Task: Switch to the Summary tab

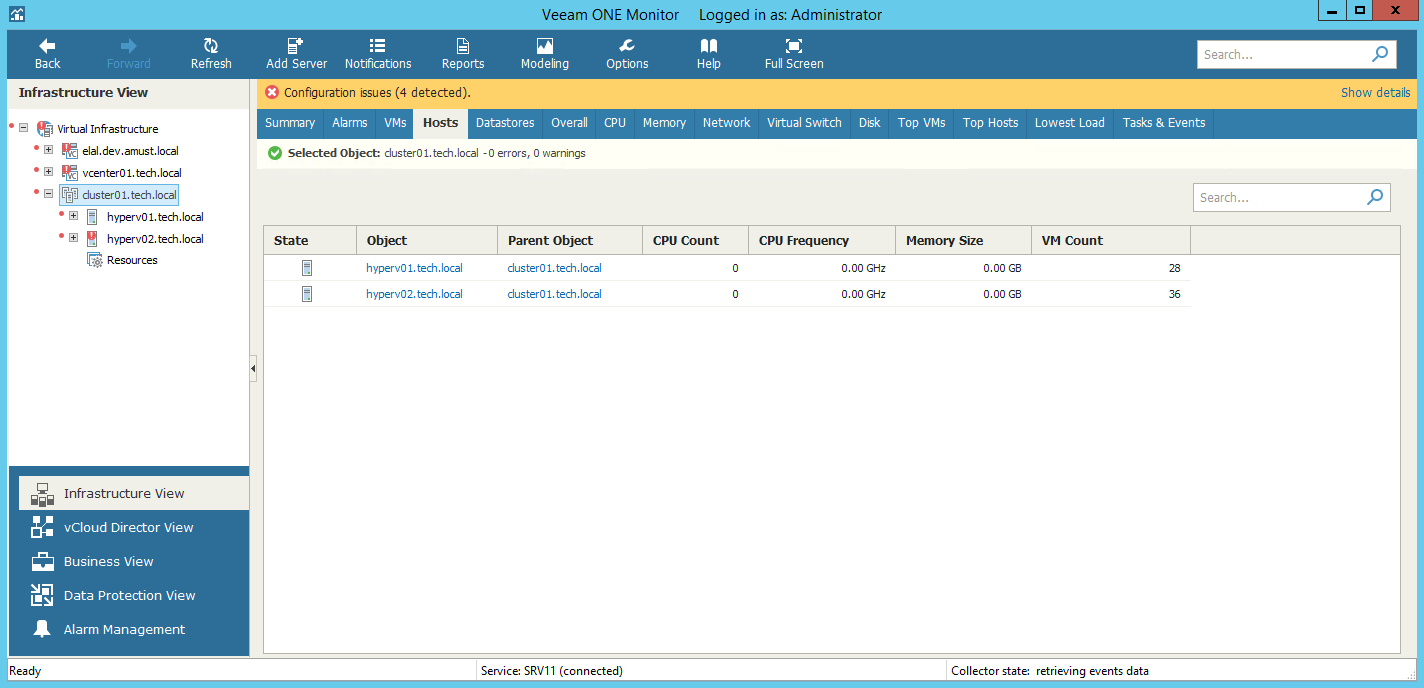Action: (x=290, y=123)
